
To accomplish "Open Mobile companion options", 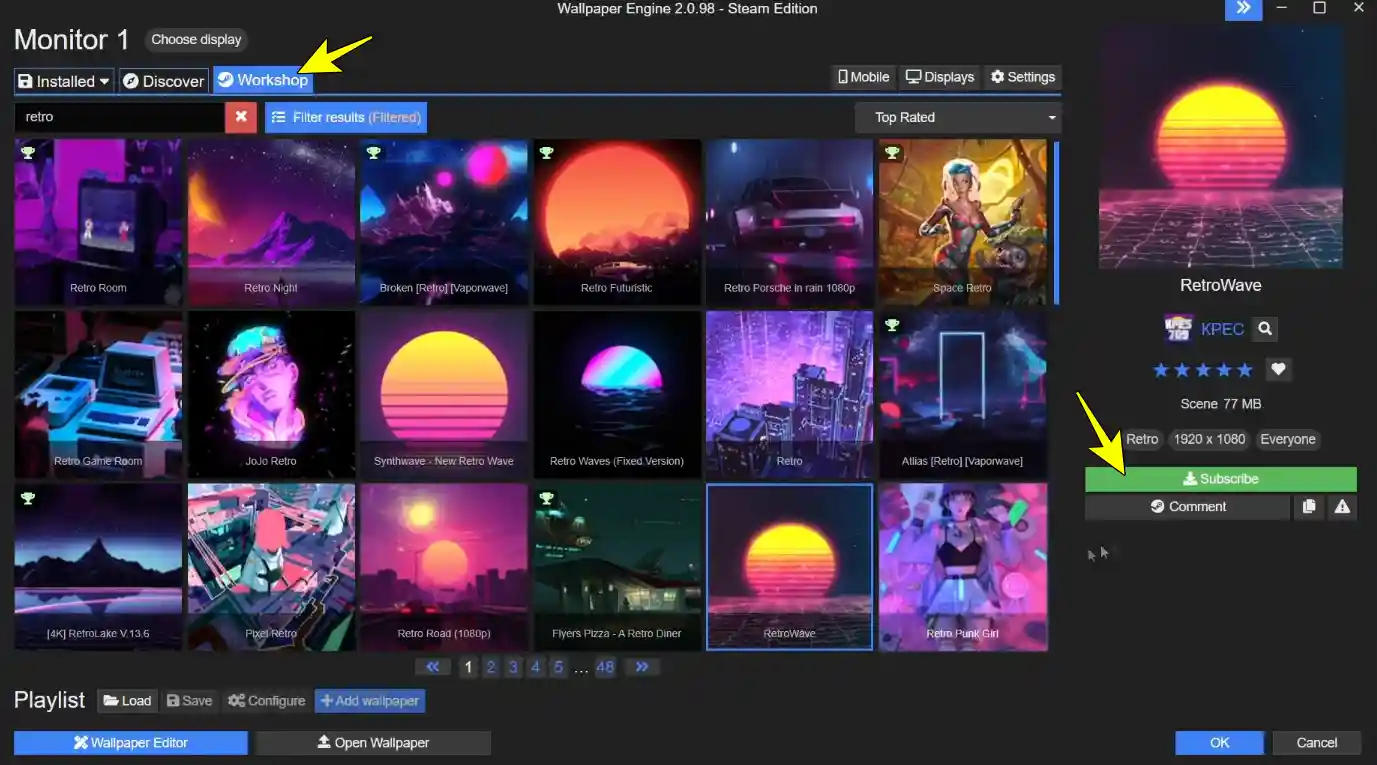I will (x=862, y=76).
